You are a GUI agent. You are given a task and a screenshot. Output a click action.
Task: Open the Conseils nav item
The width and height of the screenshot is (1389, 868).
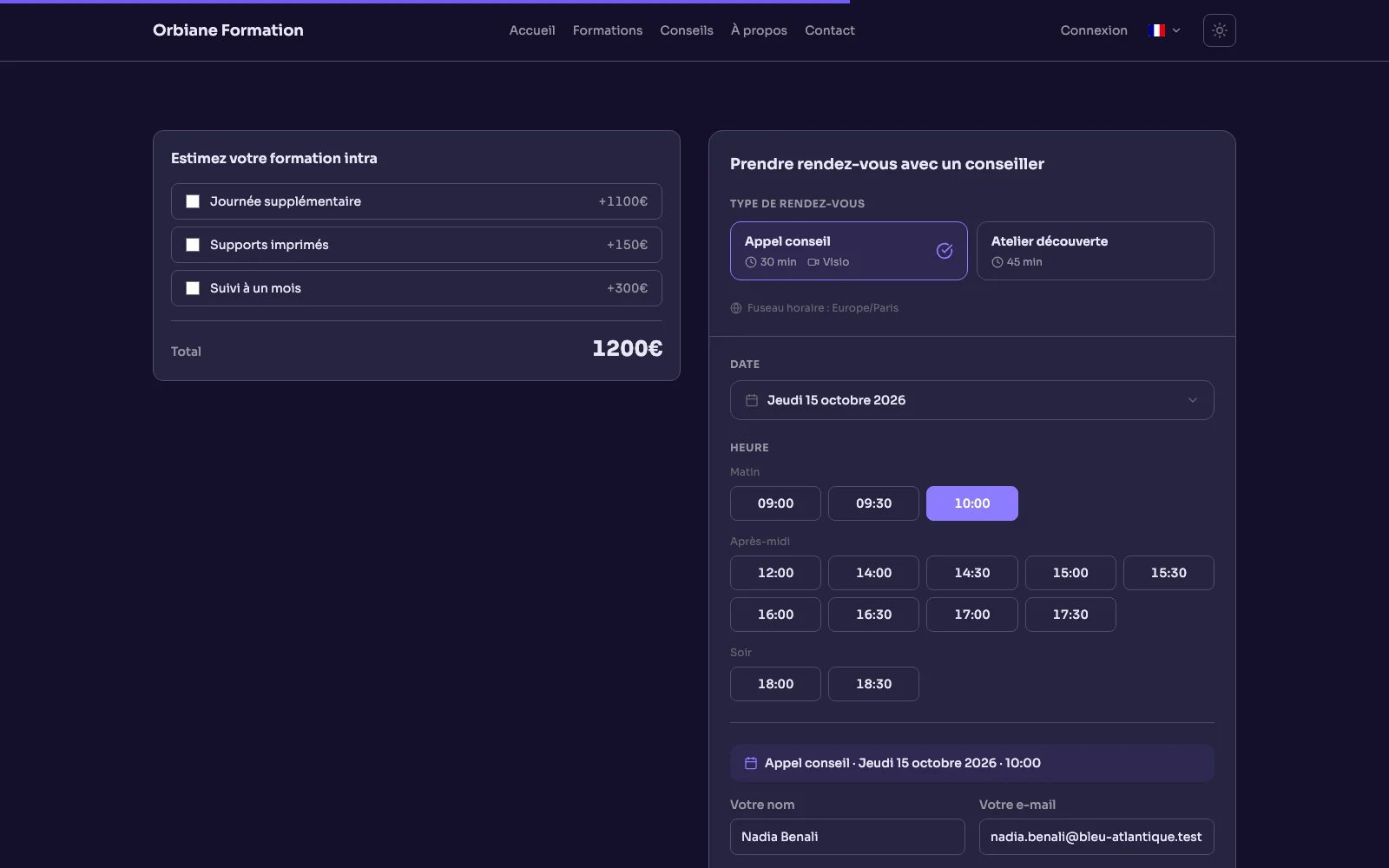click(x=687, y=30)
